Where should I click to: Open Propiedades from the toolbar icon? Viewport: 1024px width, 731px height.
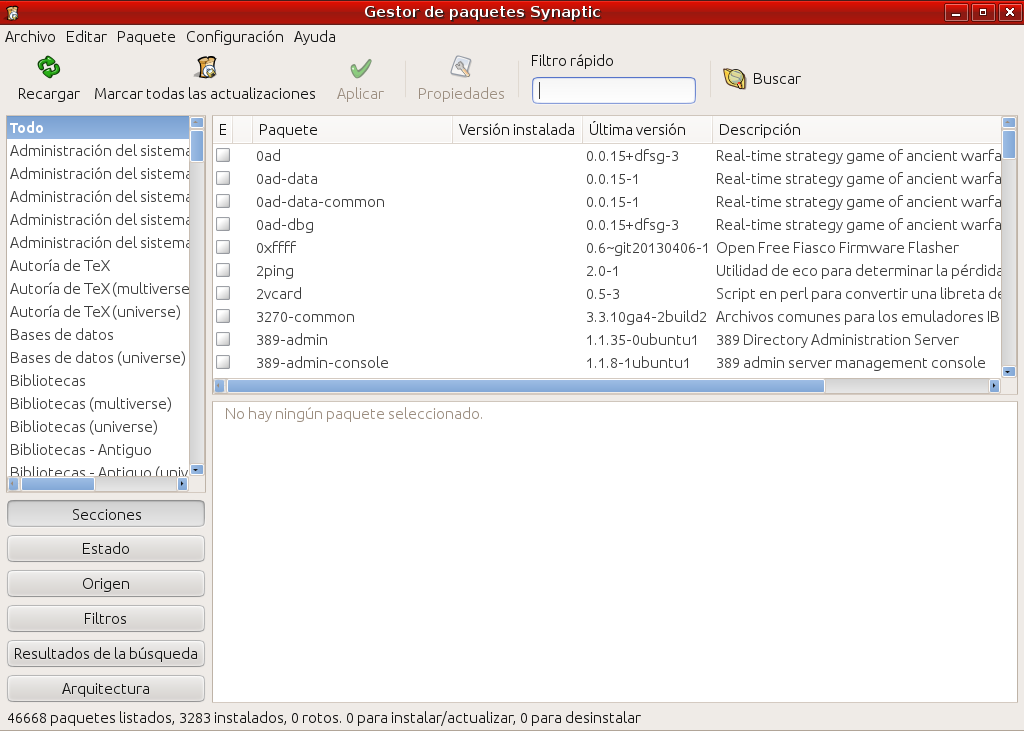(x=461, y=68)
